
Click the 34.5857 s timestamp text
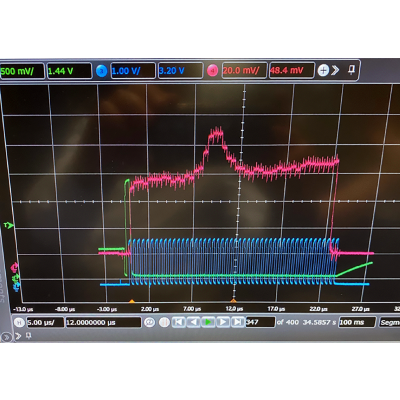319,322
